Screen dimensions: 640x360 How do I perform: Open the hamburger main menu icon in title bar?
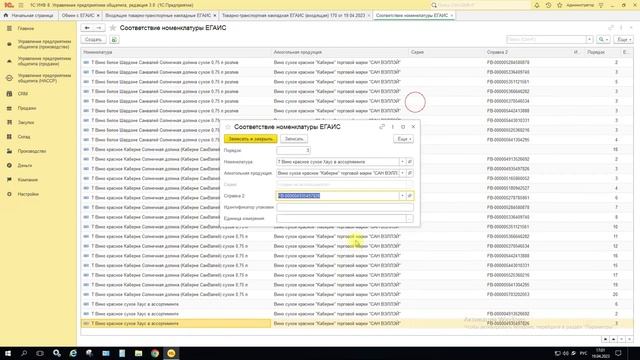tap(21, 5)
